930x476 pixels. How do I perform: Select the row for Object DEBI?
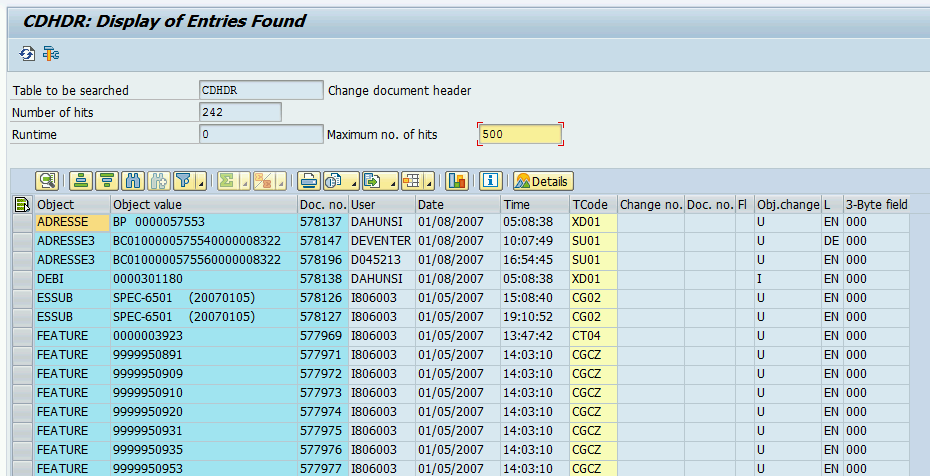coord(22,279)
